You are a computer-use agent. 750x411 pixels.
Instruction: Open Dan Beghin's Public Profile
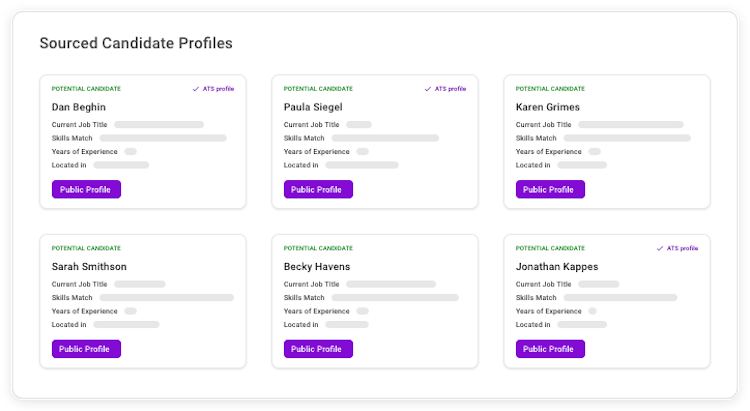tap(86, 189)
